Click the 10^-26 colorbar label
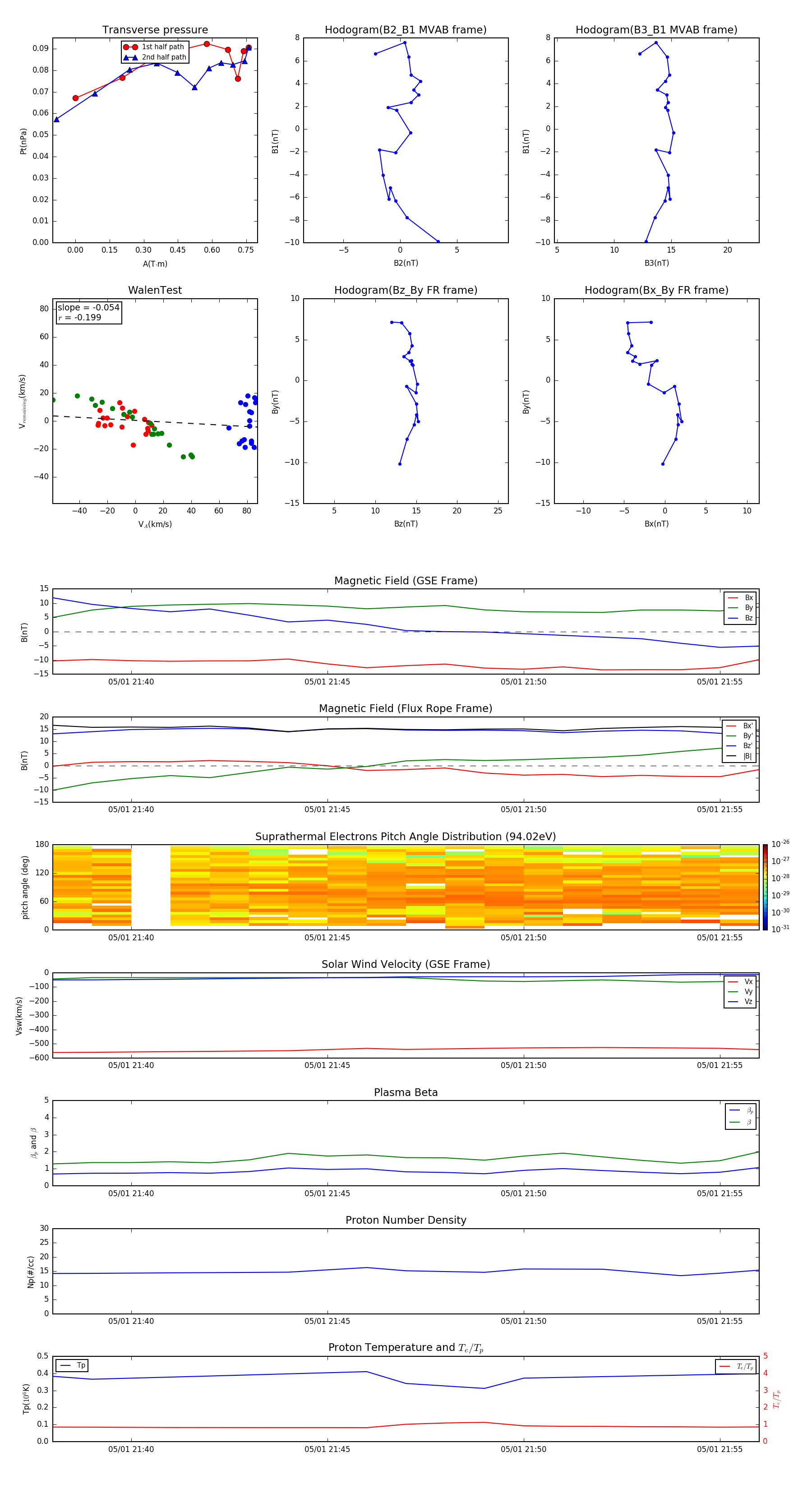This screenshot has width=812, height=1489. point(780,844)
